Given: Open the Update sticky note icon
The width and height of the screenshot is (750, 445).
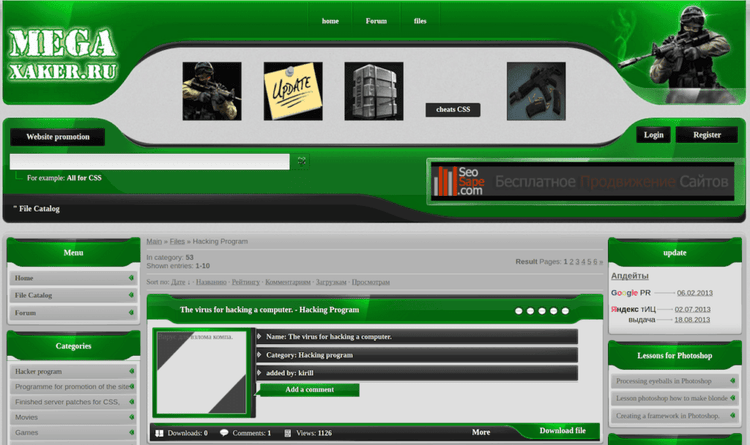Looking at the screenshot, I should click(x=293, y=91).
